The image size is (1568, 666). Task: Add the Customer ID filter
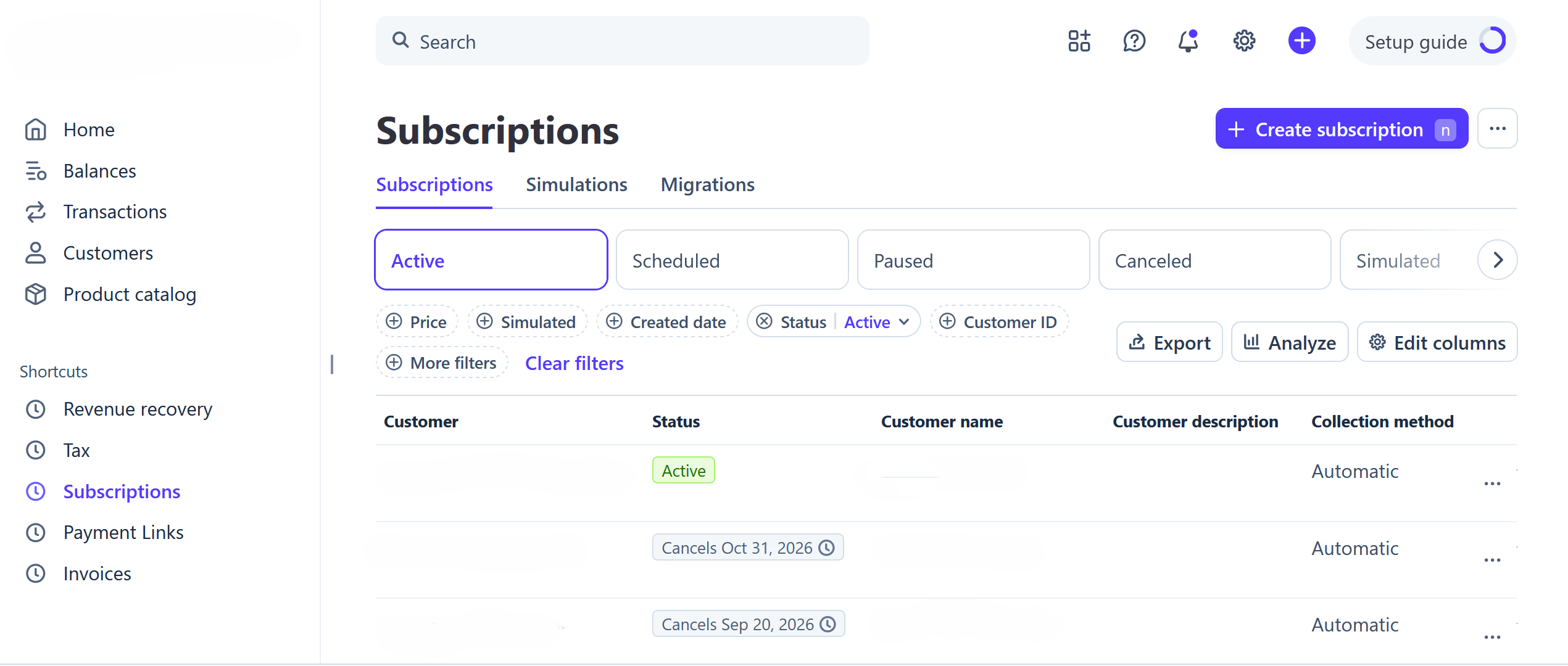tap(999, 321)
